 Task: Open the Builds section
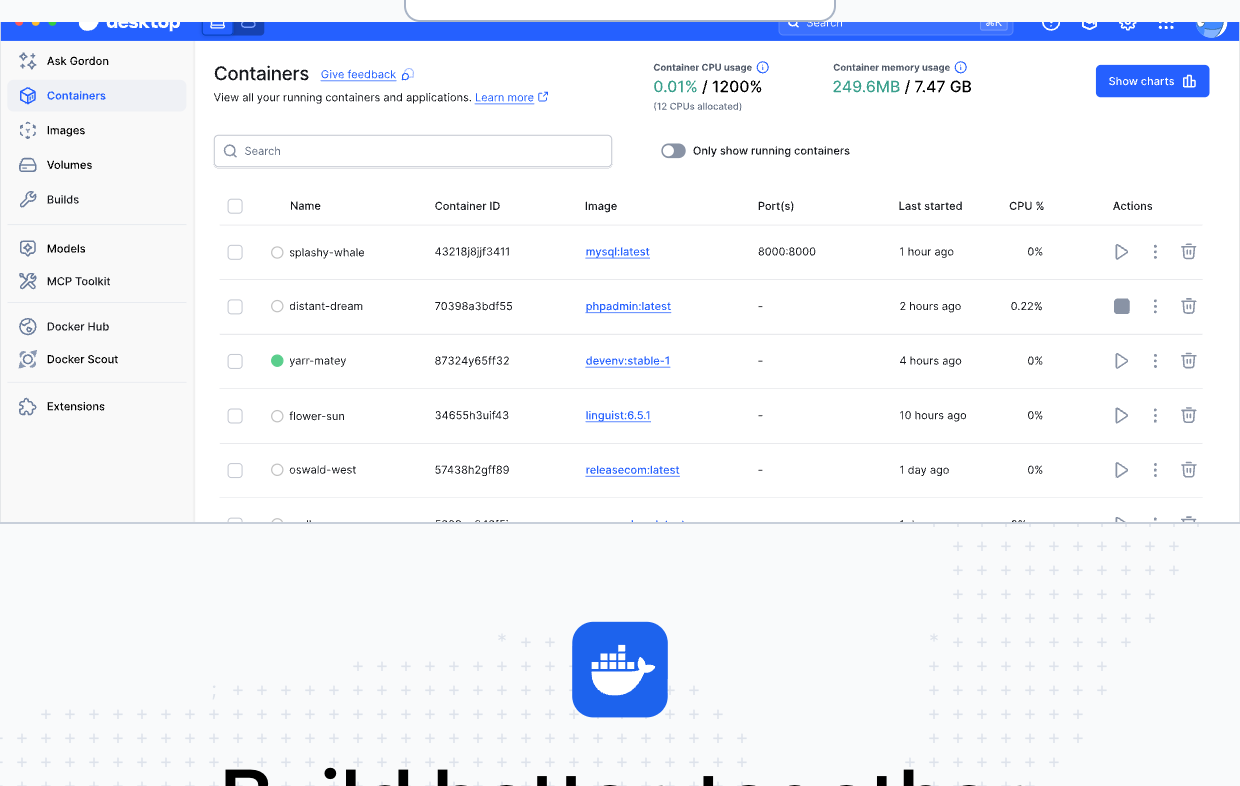click(96, 199)
